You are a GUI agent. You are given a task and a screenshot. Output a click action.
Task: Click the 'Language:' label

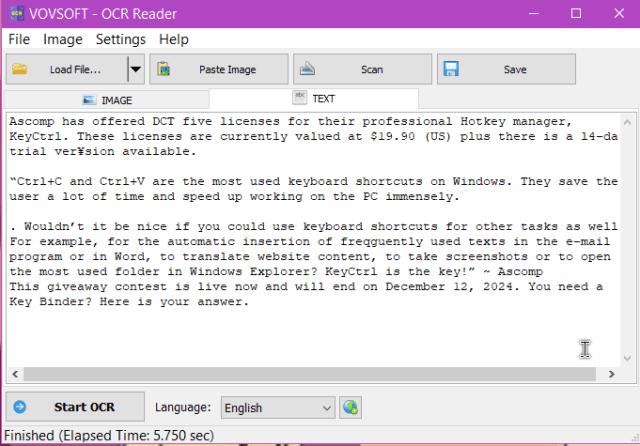pyautogui.click(x=183, y=407)
